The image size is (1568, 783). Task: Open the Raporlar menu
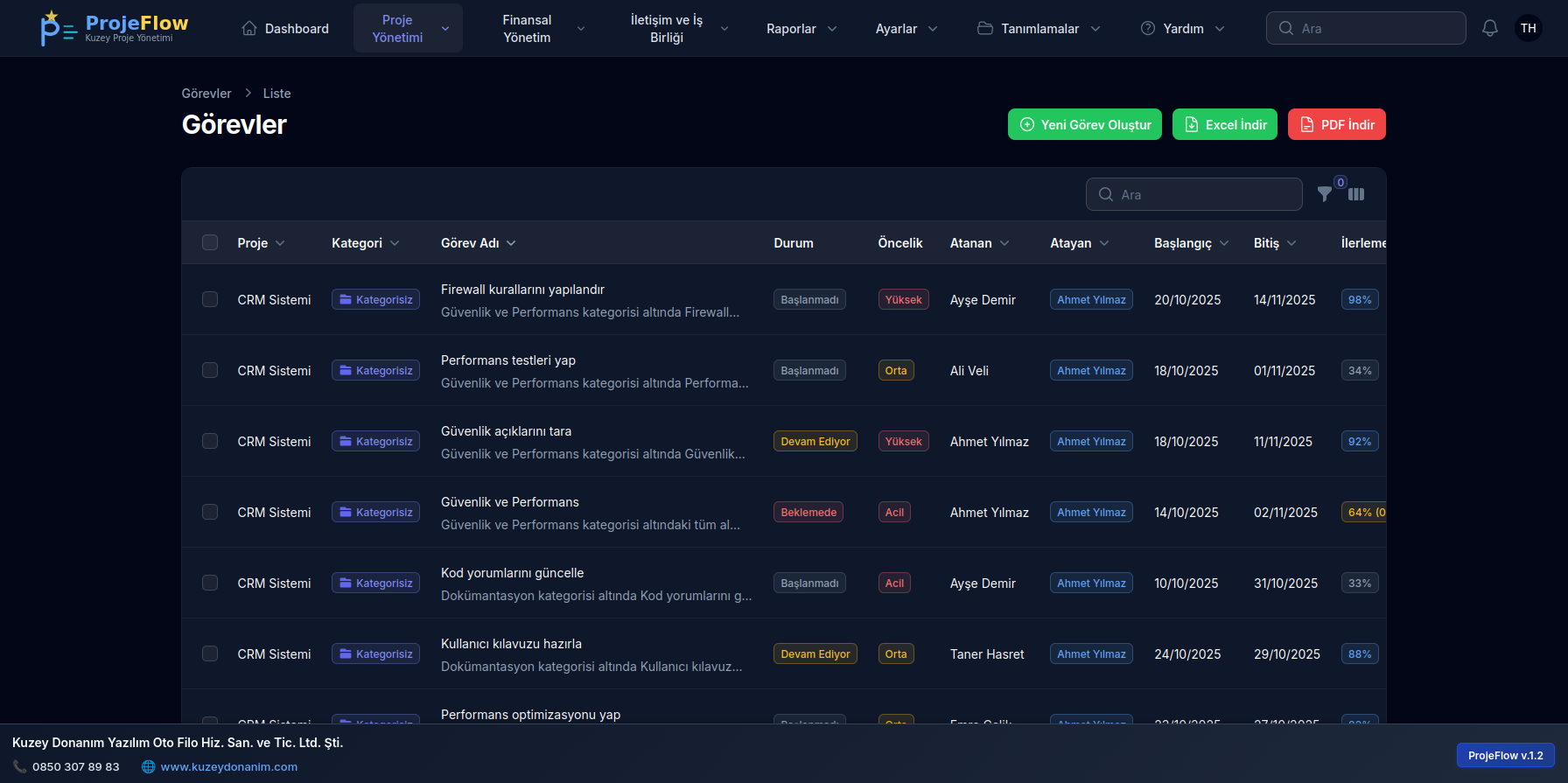(801, 29)
